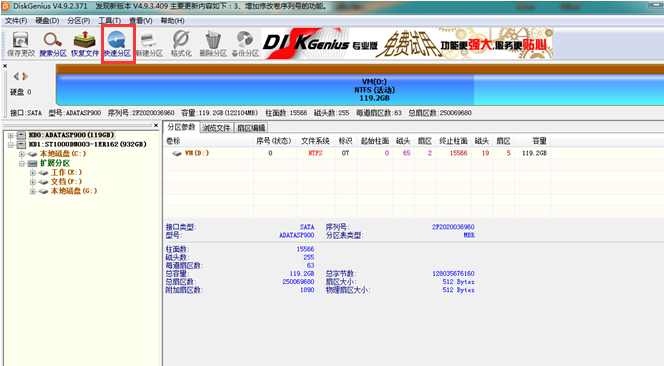Select 文档(F:) partition in tree
664x366 pixels.
pos(66,182)
